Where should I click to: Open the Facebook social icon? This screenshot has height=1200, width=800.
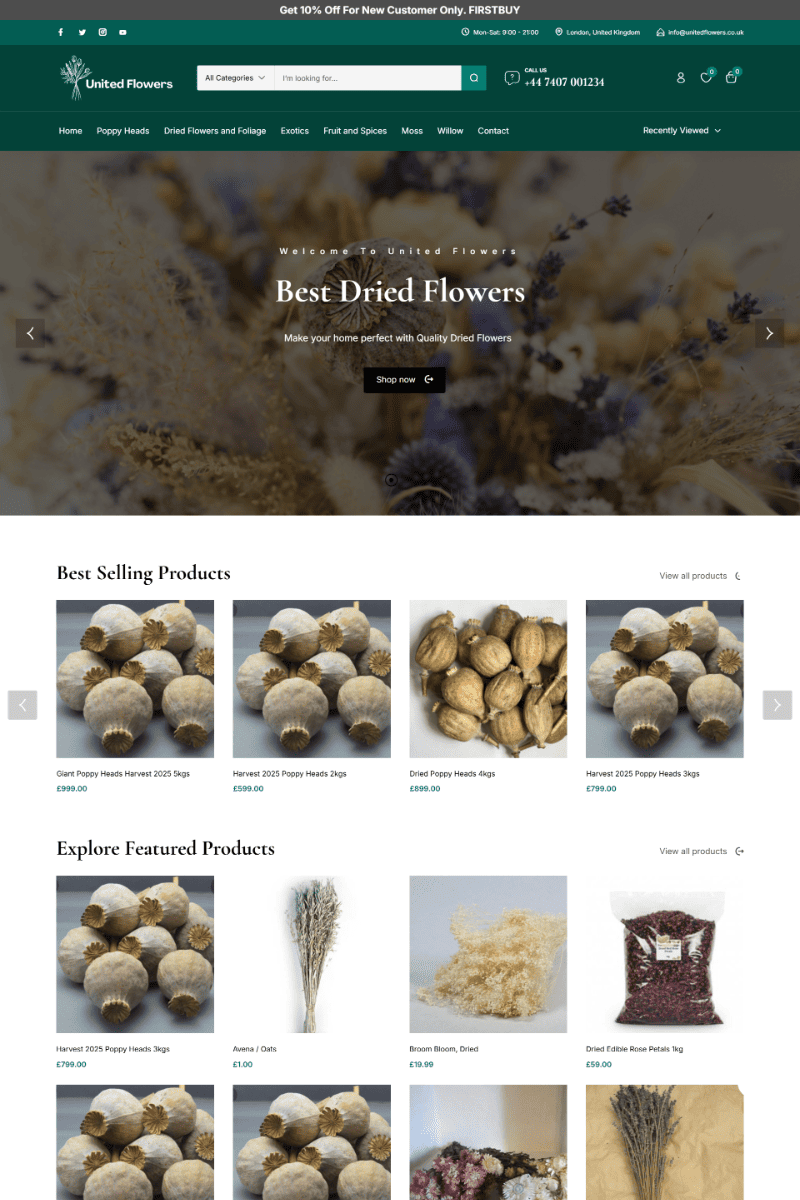(x=60, y=32)
